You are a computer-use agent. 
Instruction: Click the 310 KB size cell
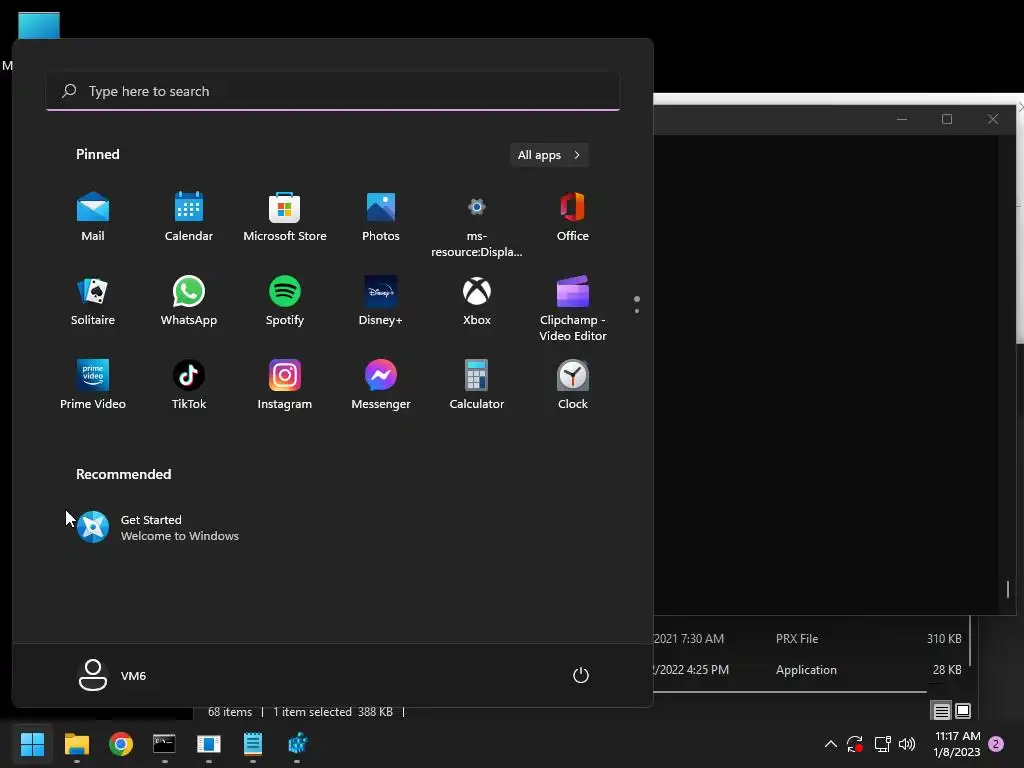coord(944,639)
